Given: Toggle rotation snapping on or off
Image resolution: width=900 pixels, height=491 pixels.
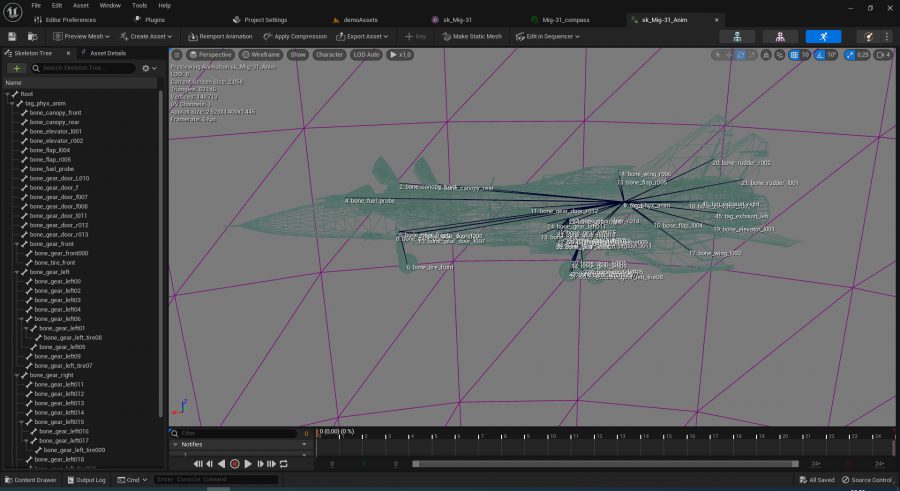Looking at the screenshot, I should [820, 55].
